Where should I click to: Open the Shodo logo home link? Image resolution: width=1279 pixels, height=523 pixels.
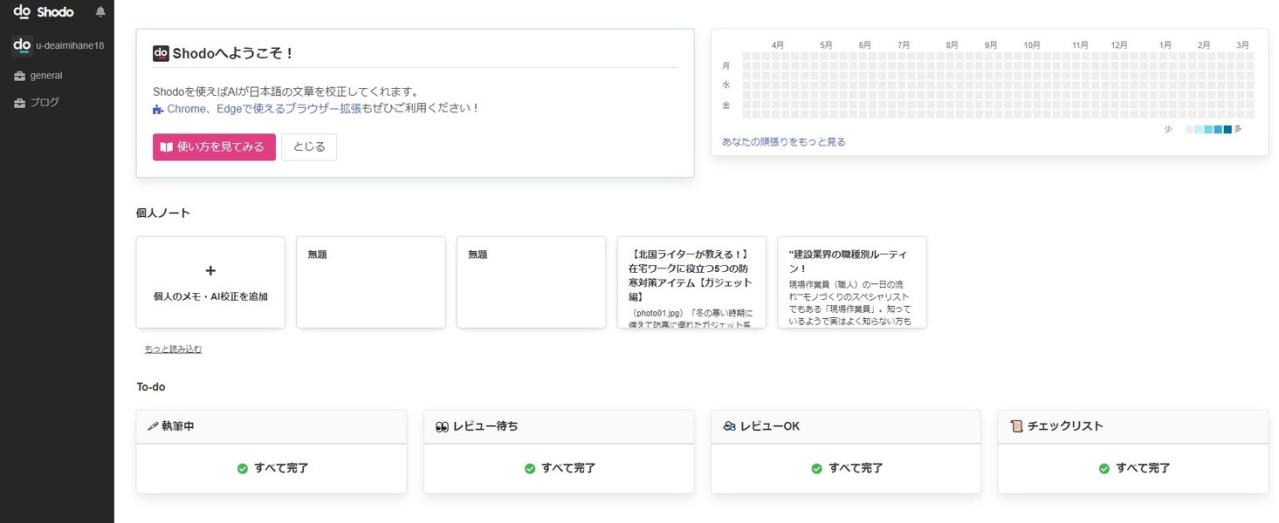point(43,12)
